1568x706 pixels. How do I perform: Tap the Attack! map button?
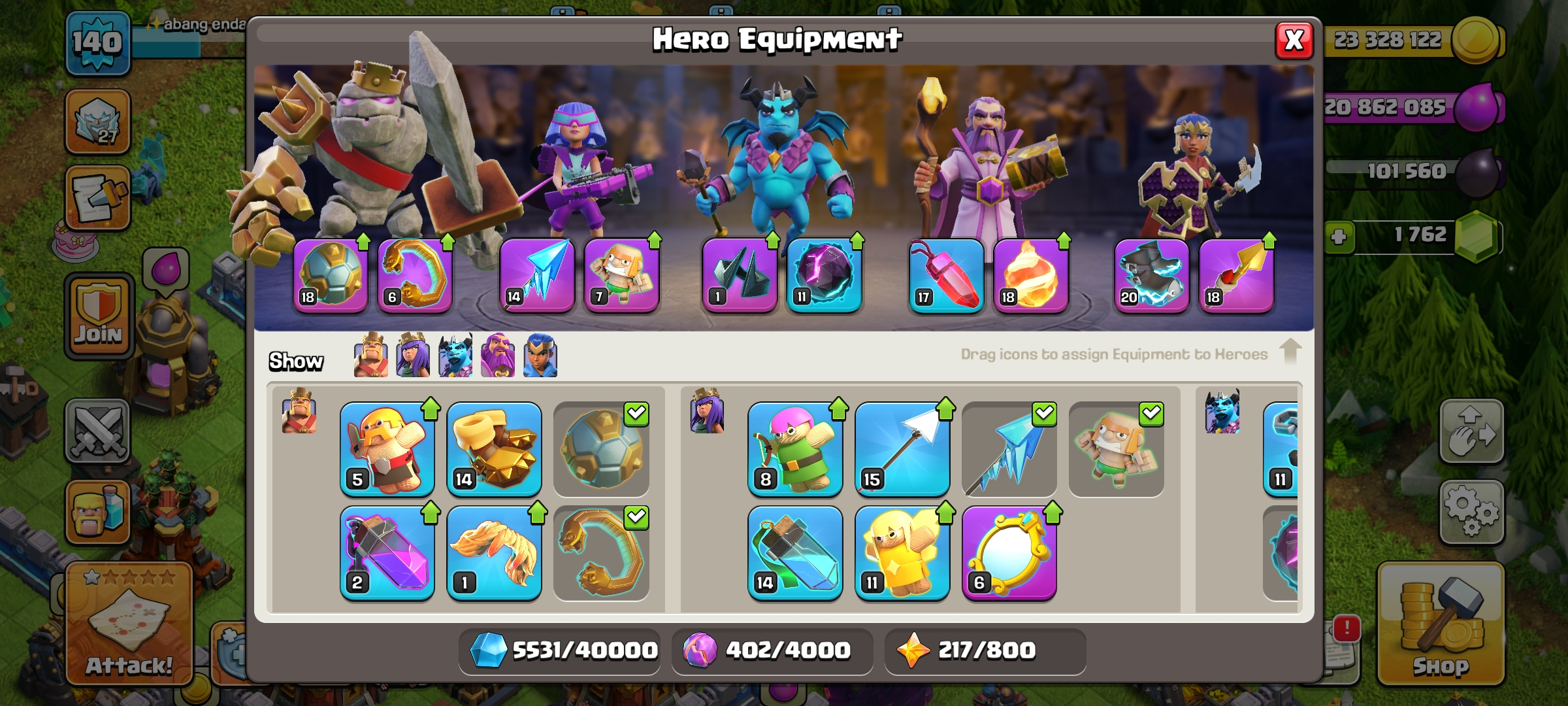[129, 624]
